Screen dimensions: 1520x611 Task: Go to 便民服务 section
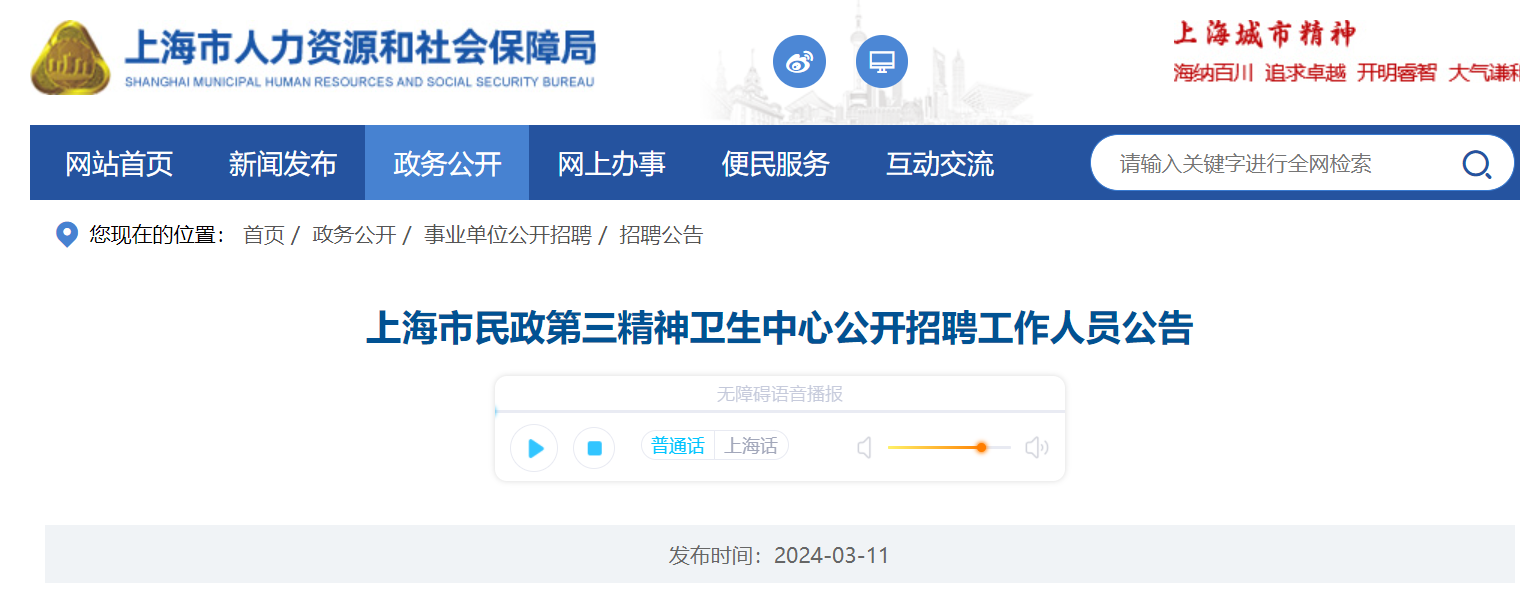[x=776, y=163]
